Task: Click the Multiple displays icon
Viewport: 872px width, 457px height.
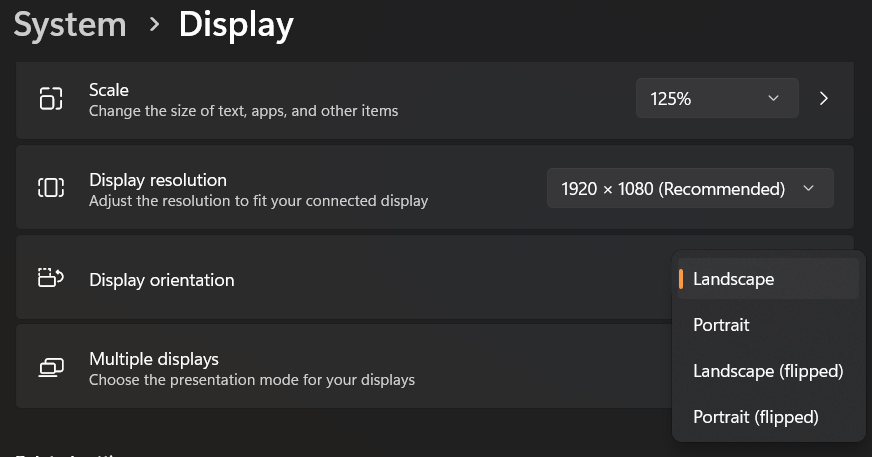Action: coord(50,368)
